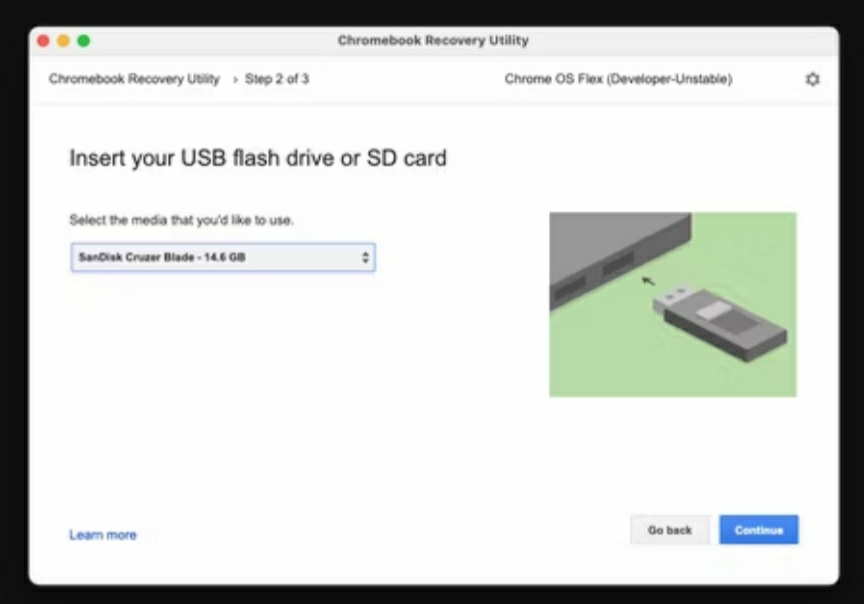Open the Learn more link
Viewport: 864px width, 604px height.
tap(102, 535)
